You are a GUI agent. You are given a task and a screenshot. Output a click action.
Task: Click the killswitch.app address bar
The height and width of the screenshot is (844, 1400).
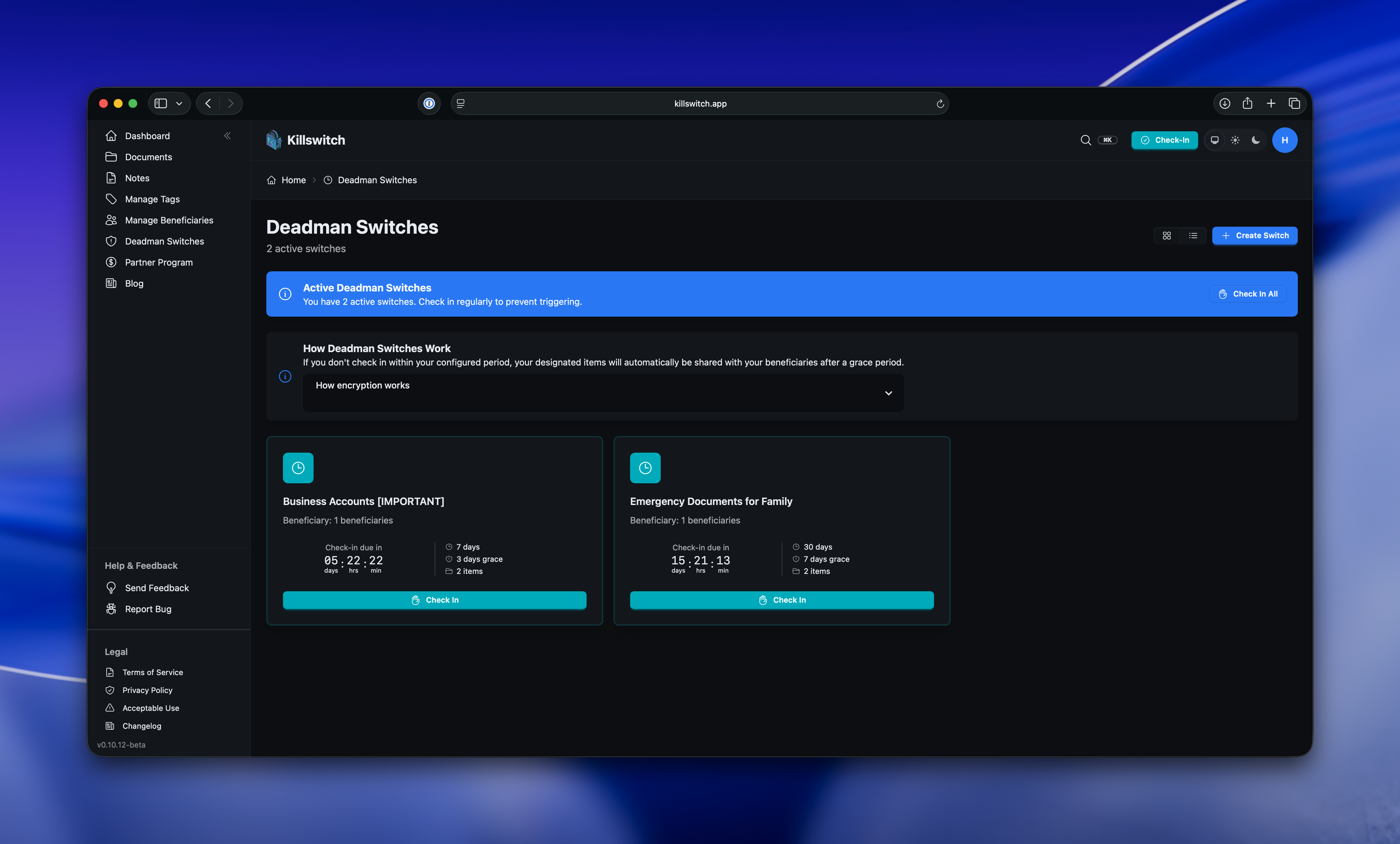pos(700,103)
